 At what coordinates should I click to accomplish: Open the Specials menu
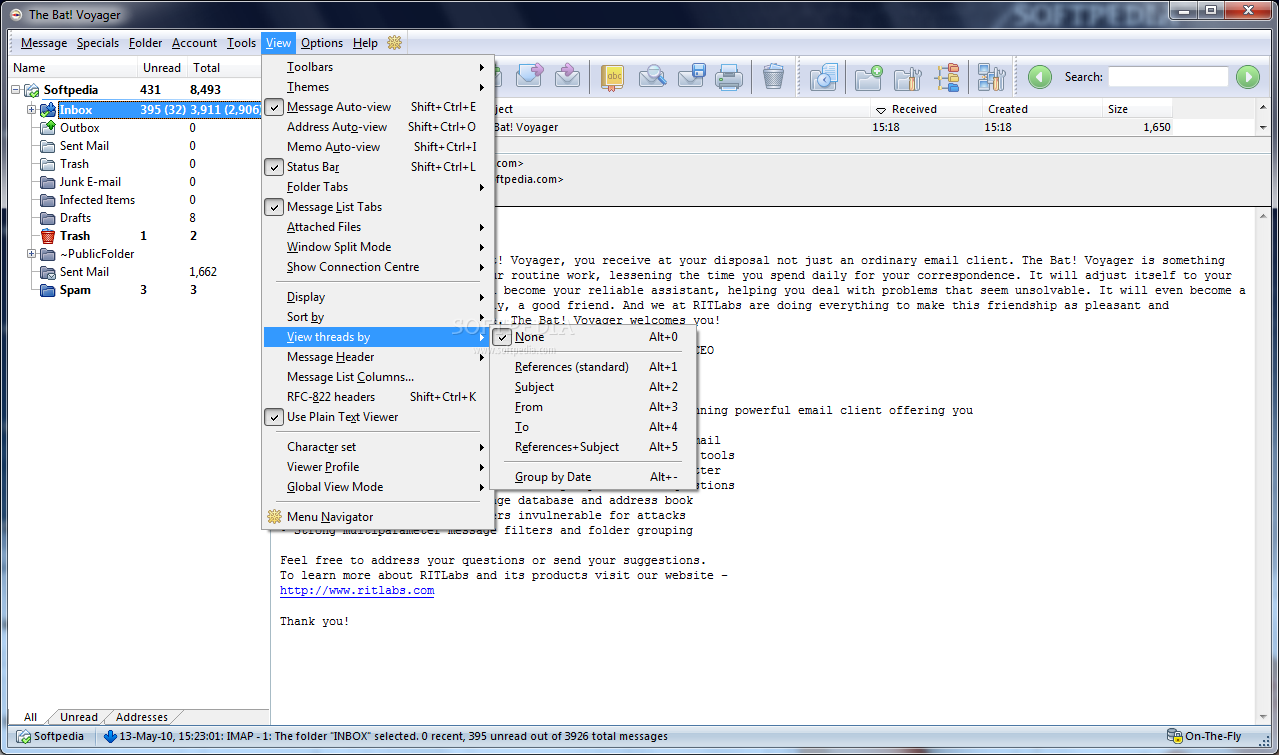[x=98, y=43]
